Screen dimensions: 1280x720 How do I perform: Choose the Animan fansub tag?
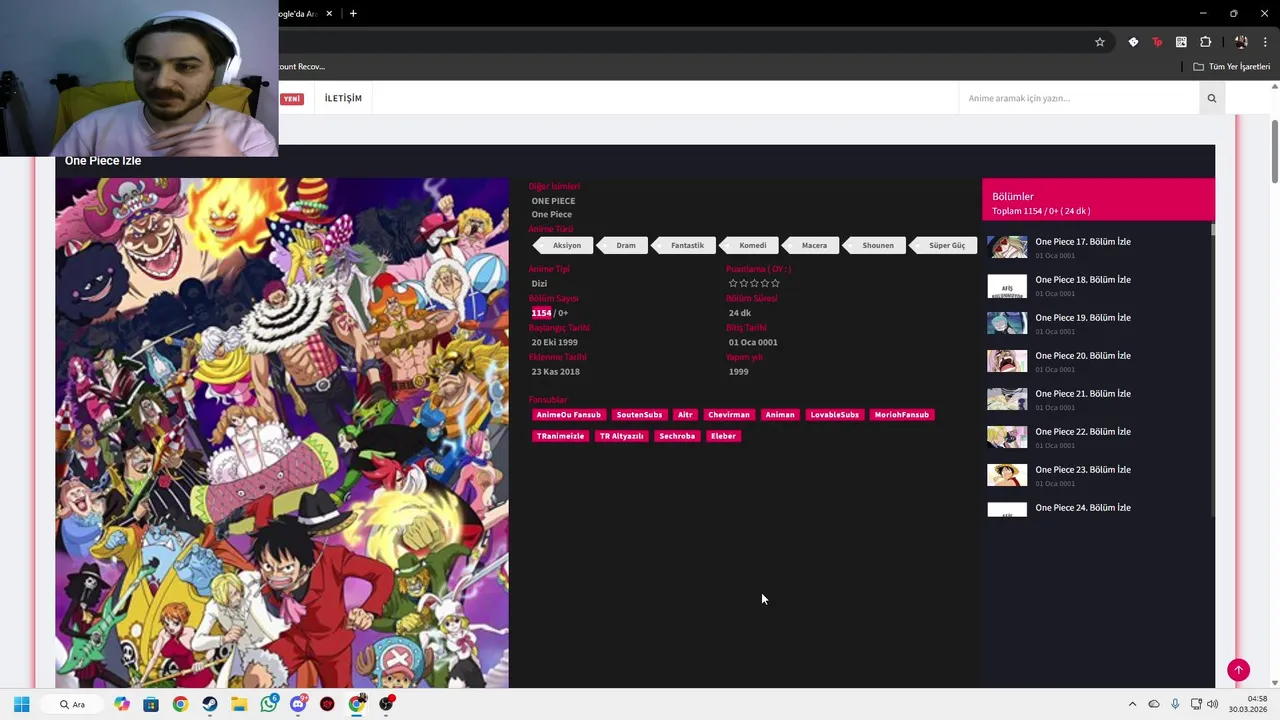[x=780, y=414]
